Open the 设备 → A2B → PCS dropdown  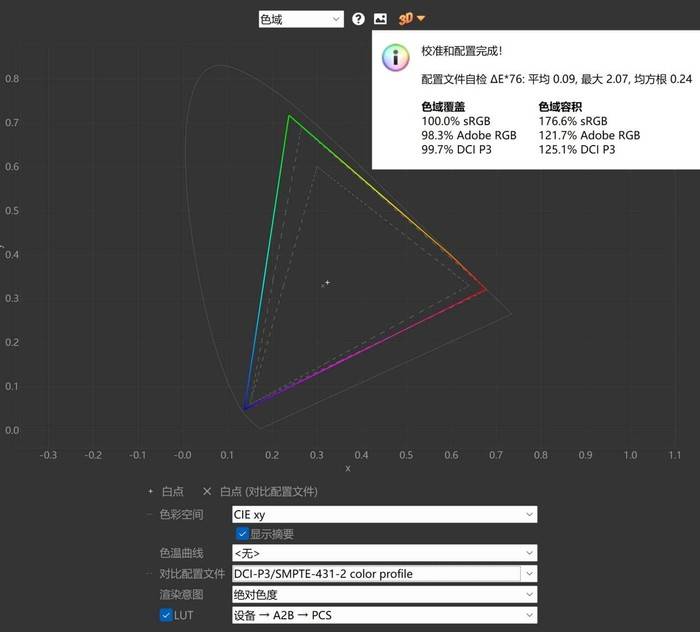tap(384, 615)
